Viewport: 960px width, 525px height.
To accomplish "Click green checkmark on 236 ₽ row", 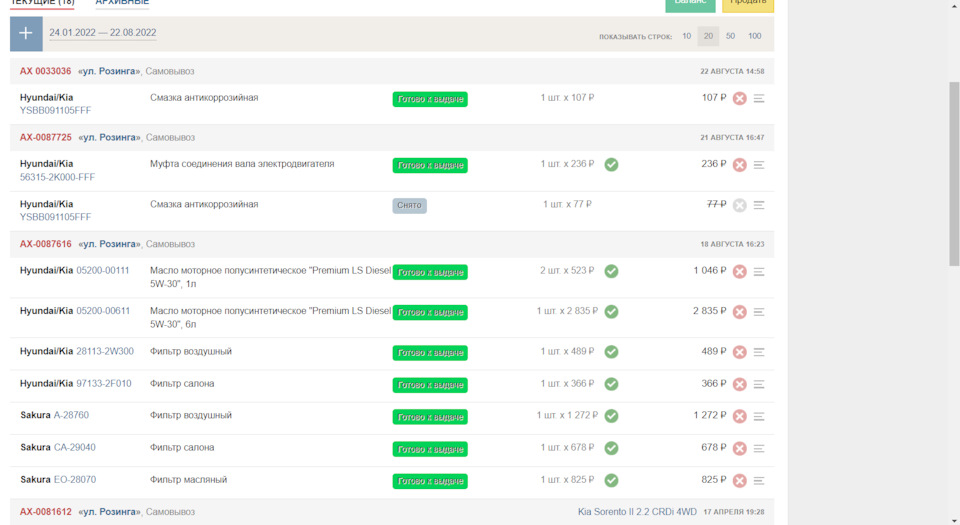I will pyautogui.click(x=611, y=165).
